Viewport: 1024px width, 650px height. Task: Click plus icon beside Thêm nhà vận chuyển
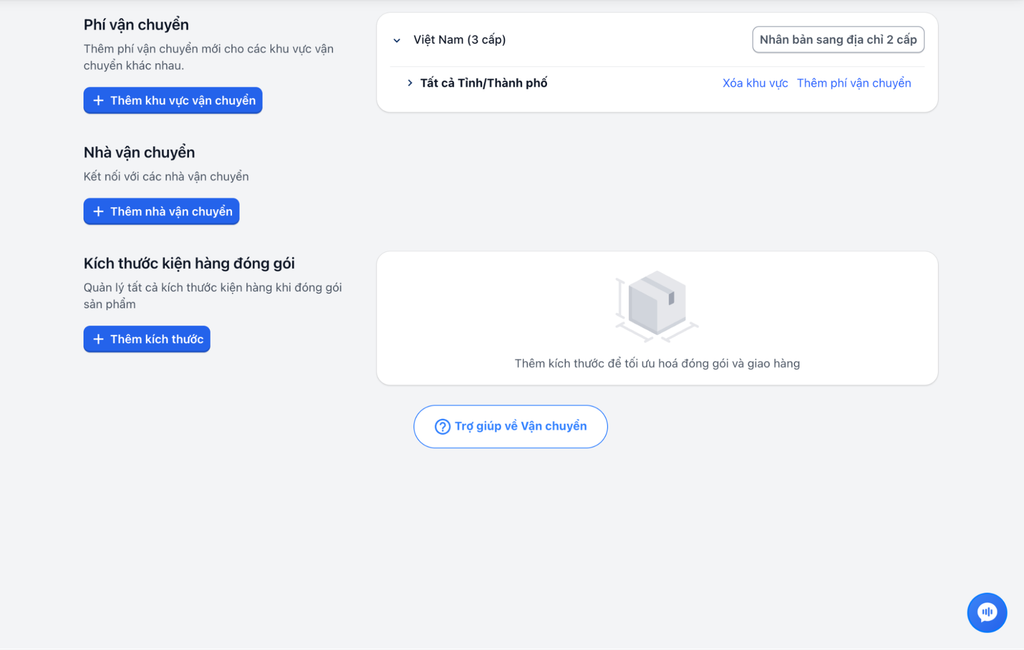tap(98, 212)
